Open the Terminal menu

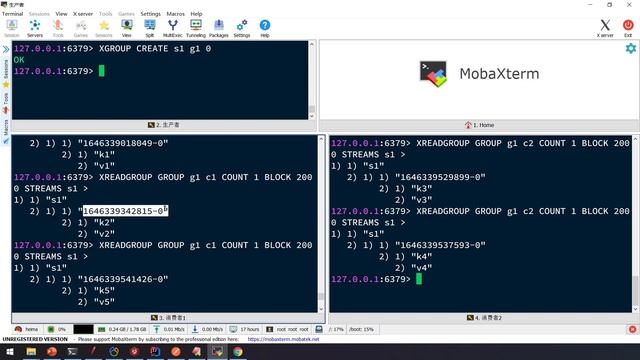[x=12, y=13]
